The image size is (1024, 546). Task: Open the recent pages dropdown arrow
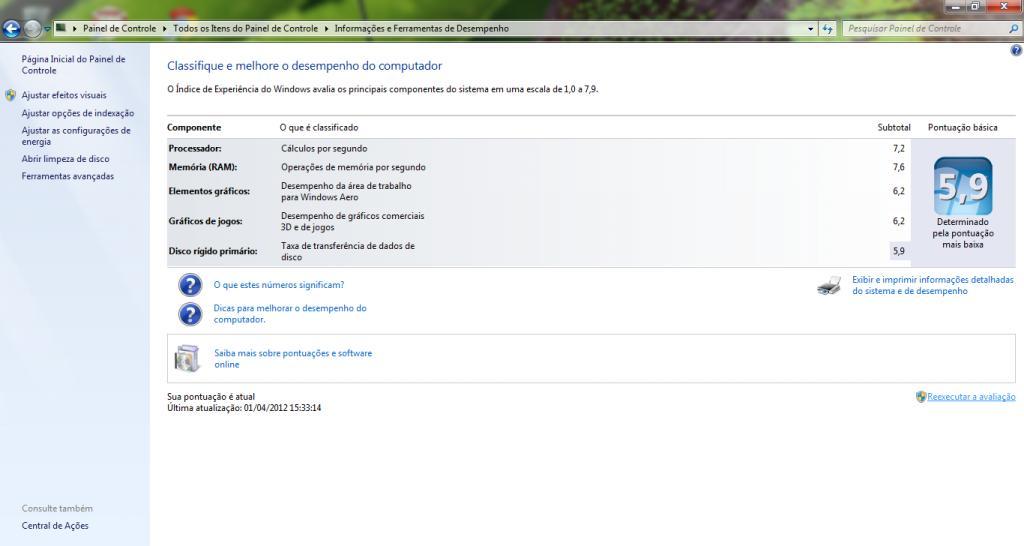(47, 29)
